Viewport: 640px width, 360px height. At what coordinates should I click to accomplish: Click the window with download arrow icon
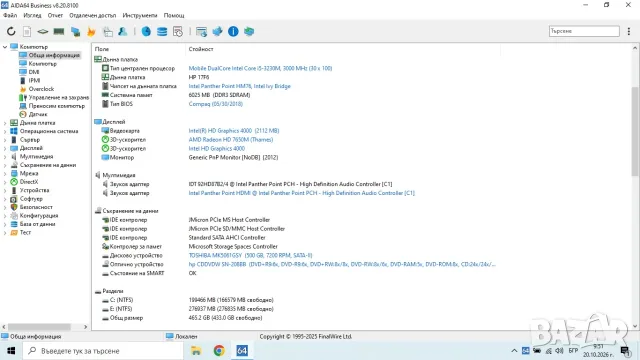tap(201, 31)
